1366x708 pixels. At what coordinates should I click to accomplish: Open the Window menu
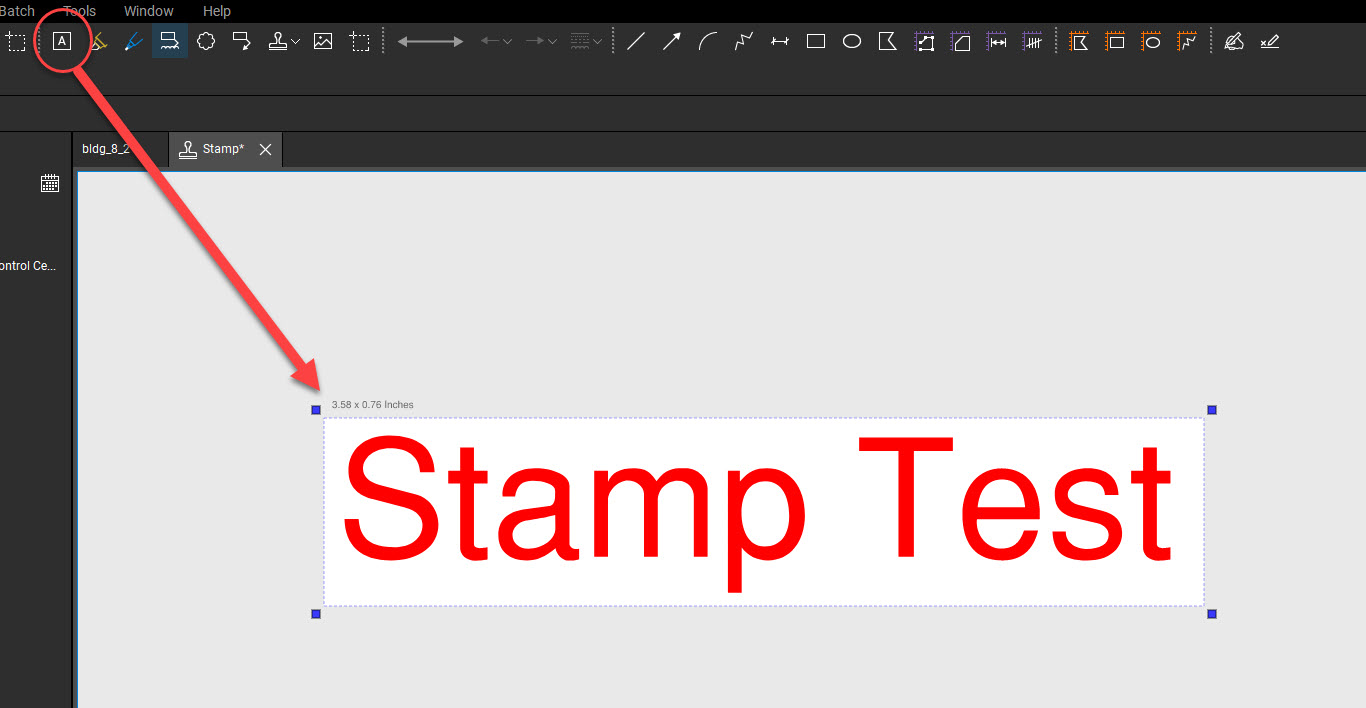tap(149, 11)
